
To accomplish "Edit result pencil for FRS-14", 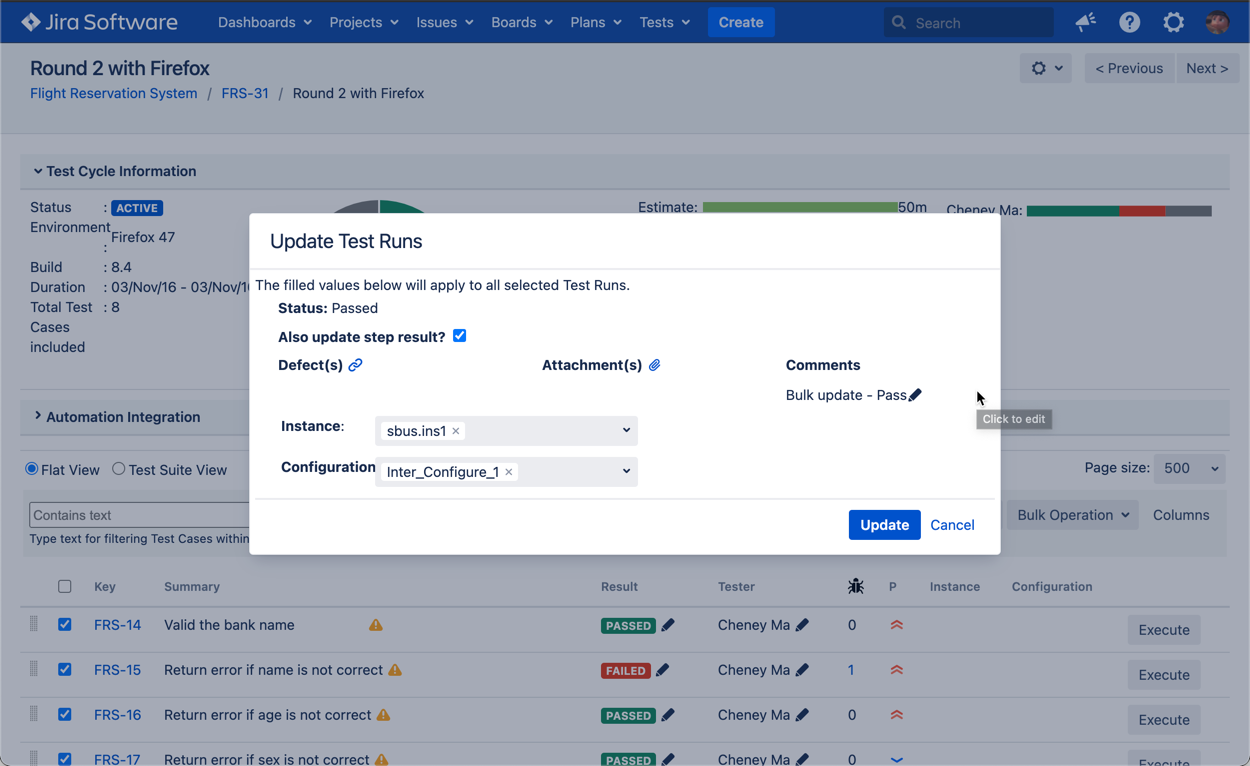I will coord(668,625).
